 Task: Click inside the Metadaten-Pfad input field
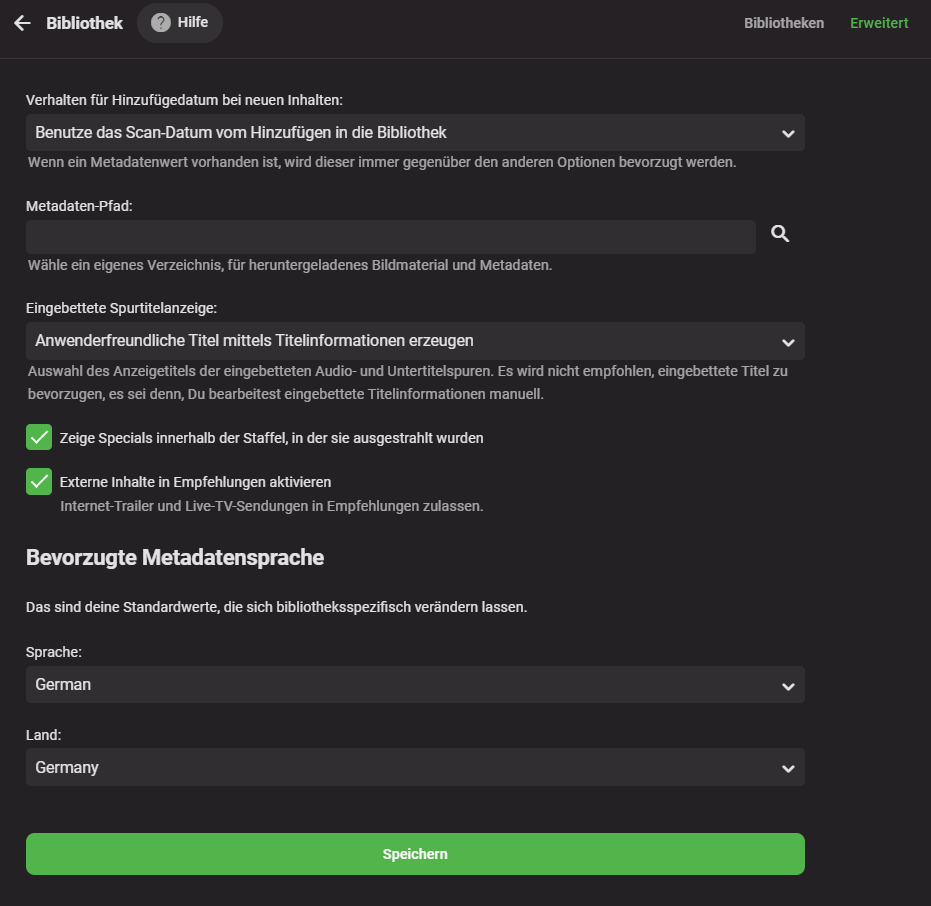pos(390,237)
